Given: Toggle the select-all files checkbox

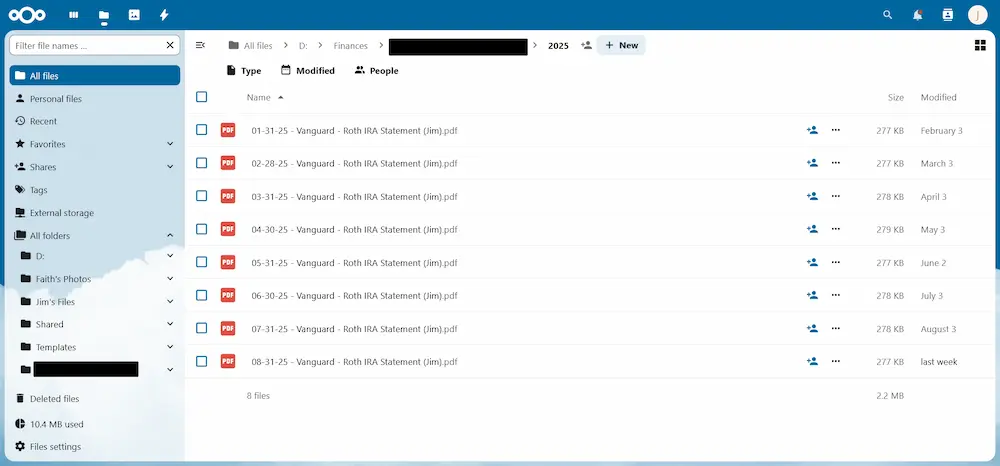Looking at the screenshot, I should 202,97.
